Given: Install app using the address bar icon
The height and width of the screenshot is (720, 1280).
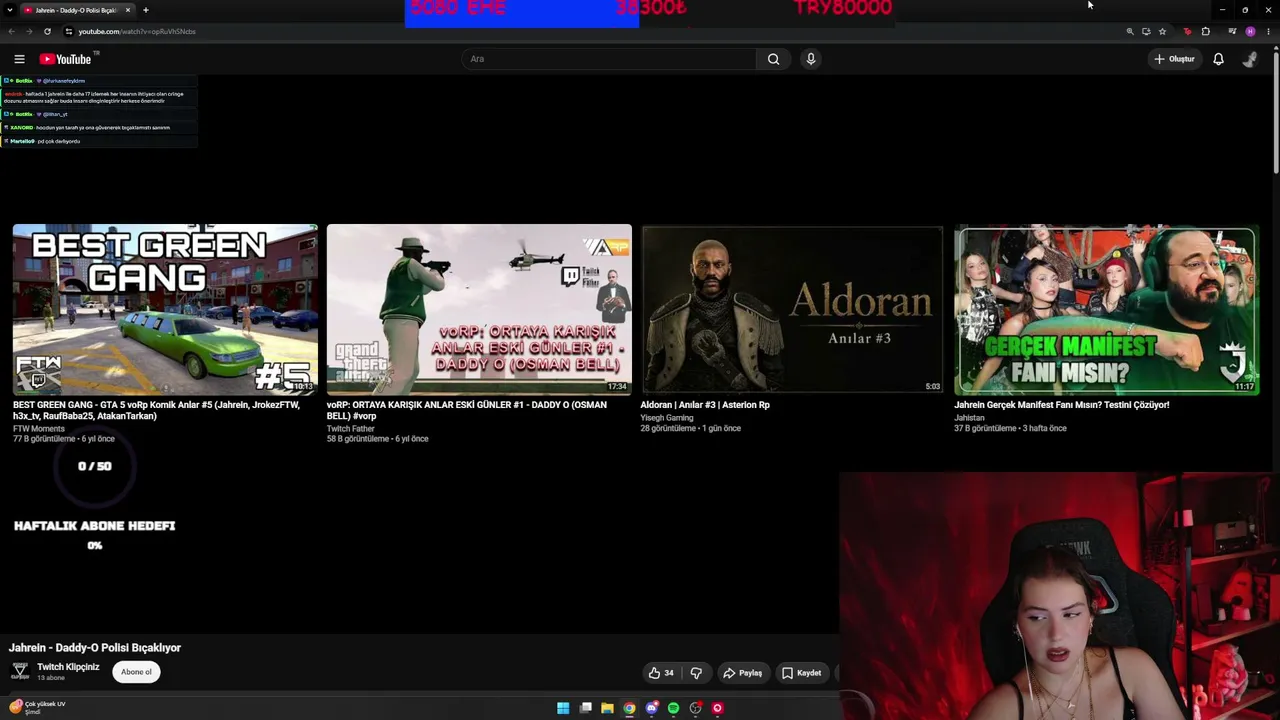Looking at the screenshot, I should click(x=1146, y=31).
